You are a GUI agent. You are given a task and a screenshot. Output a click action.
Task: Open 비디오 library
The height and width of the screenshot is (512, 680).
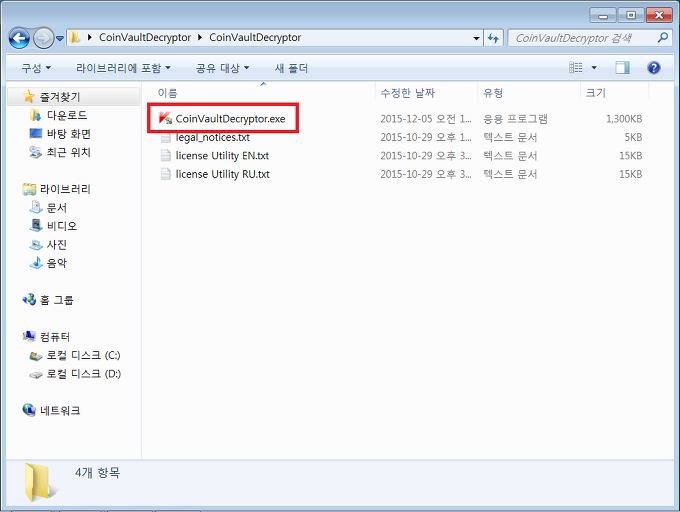click(x=62, y=226)
